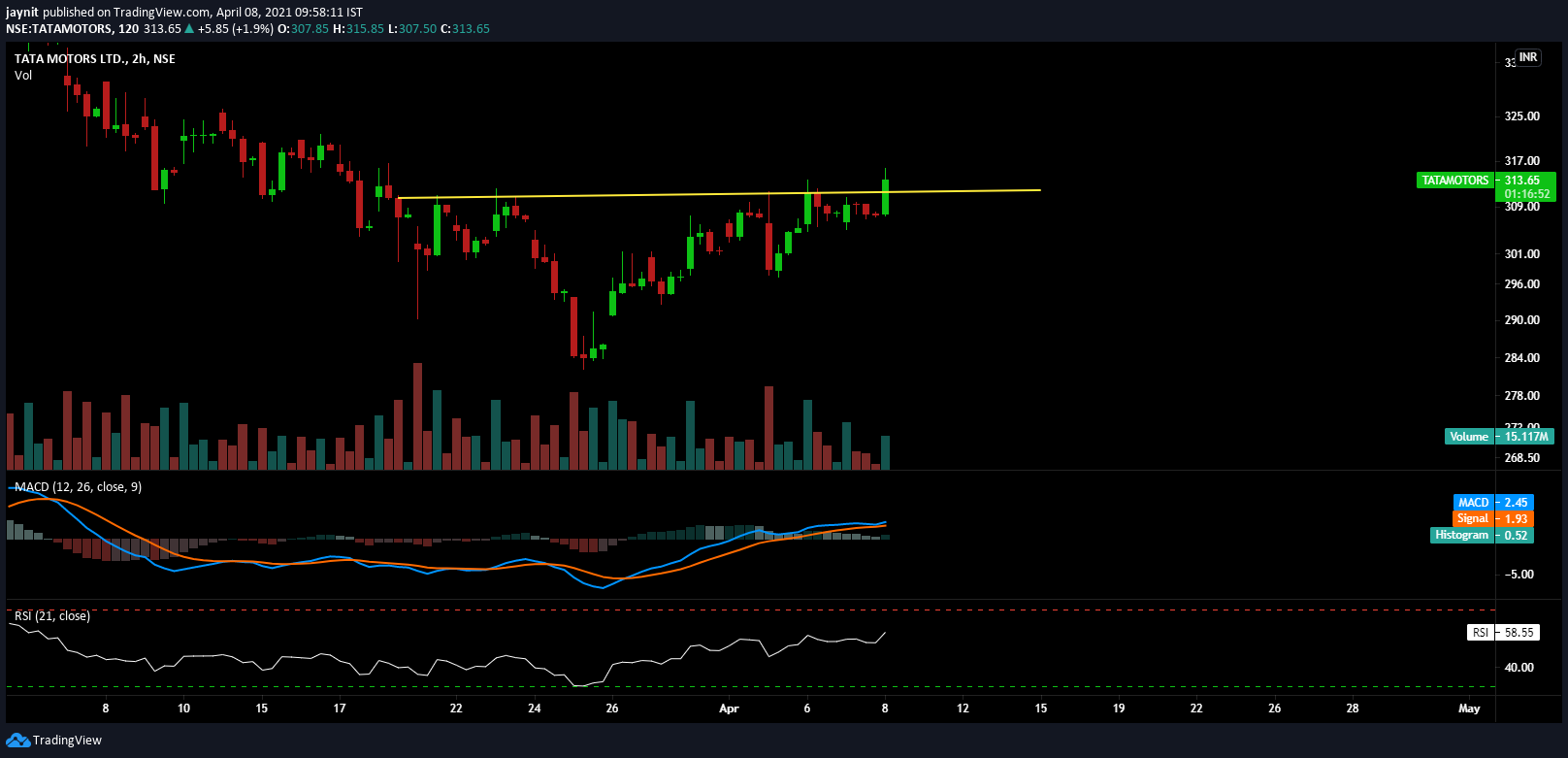Click the Vol indicator legend
Image resolution: width=1568 pixels, height=758 pixels.
(x=23, y=76)
